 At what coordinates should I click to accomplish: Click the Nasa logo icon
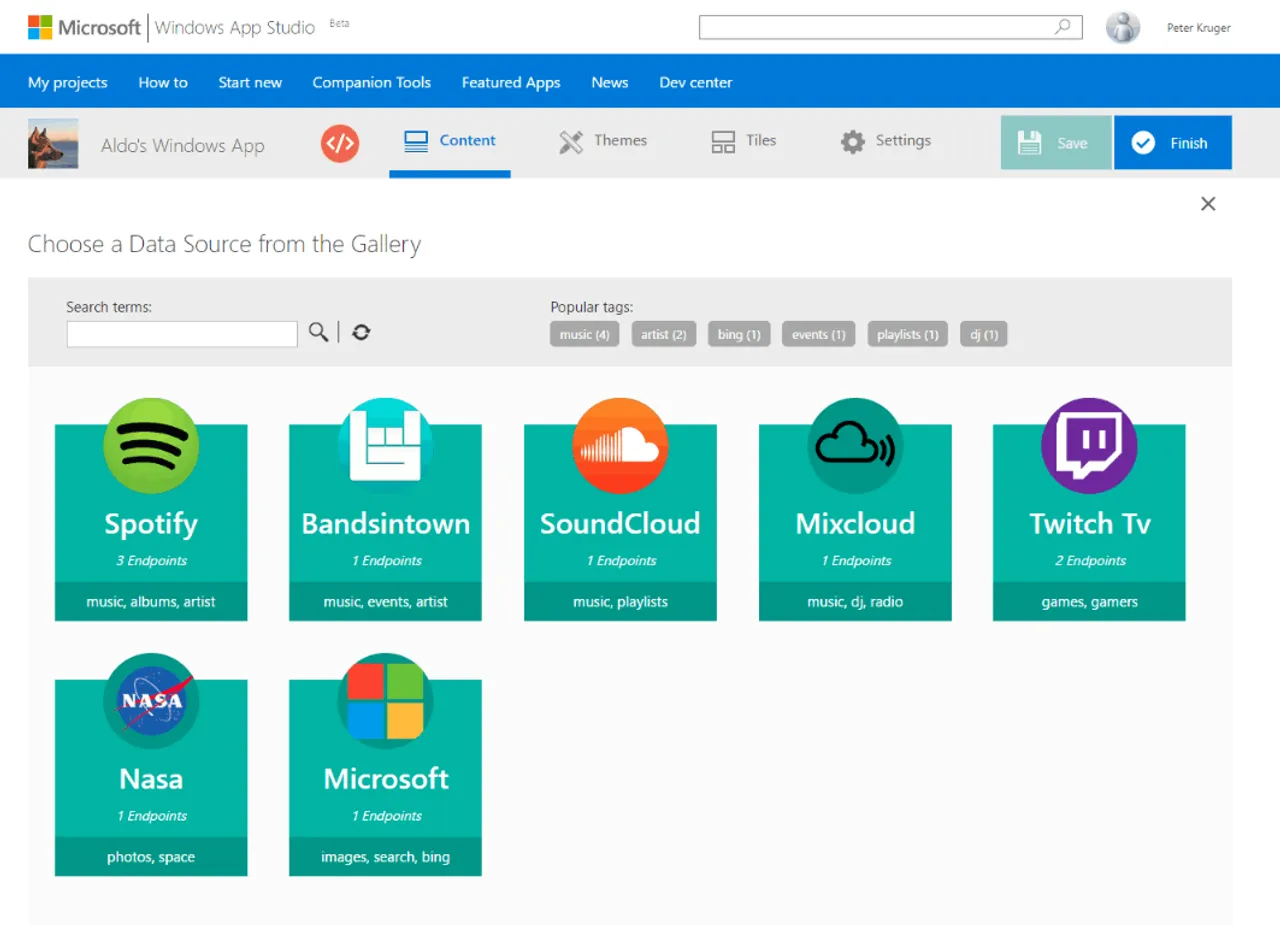click(x=151, y=701)
